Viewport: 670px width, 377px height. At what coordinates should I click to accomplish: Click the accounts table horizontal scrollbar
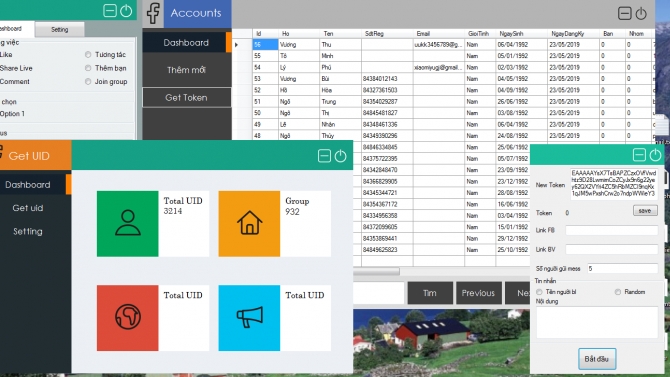click(376, 271)
